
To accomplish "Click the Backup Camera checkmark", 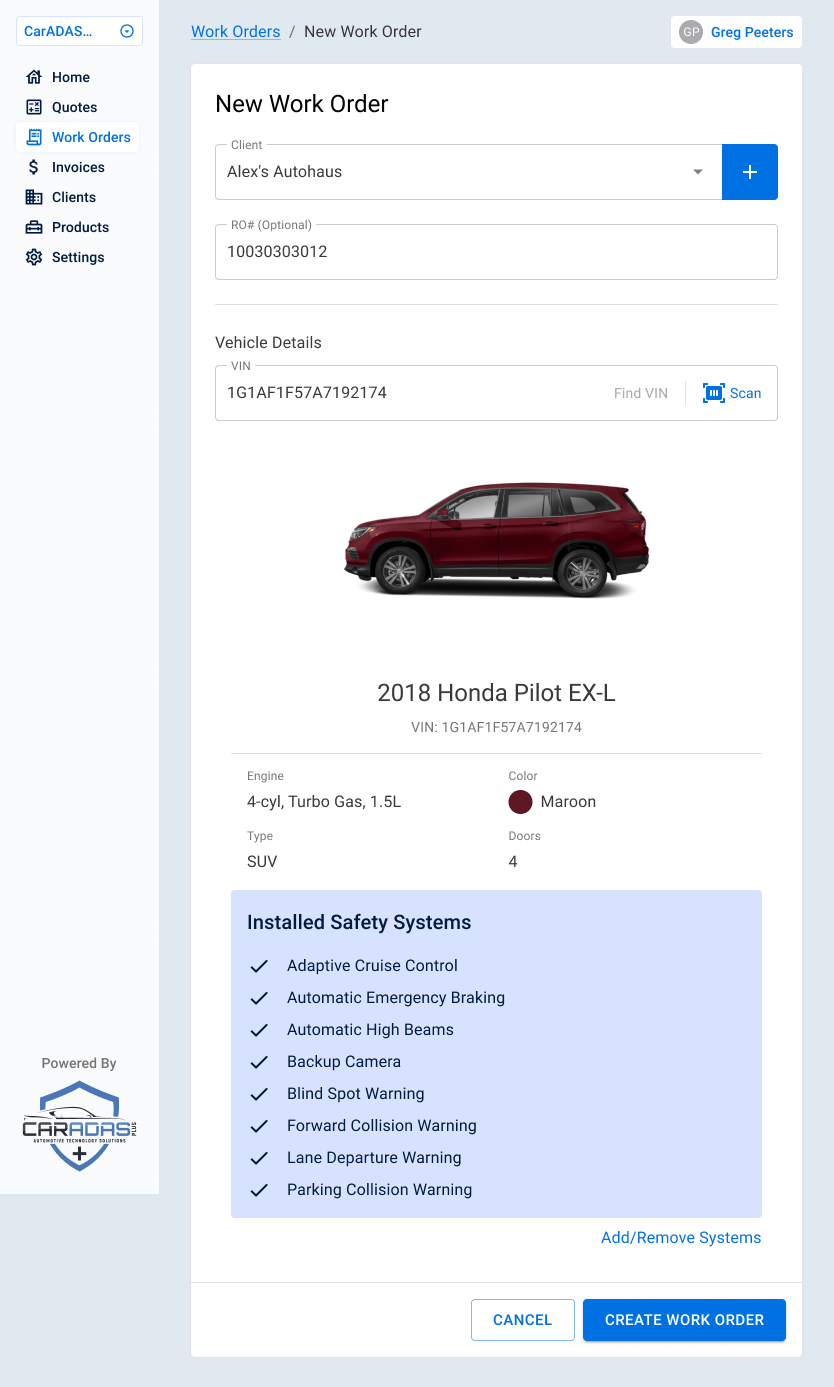I will pos(259,1062).
